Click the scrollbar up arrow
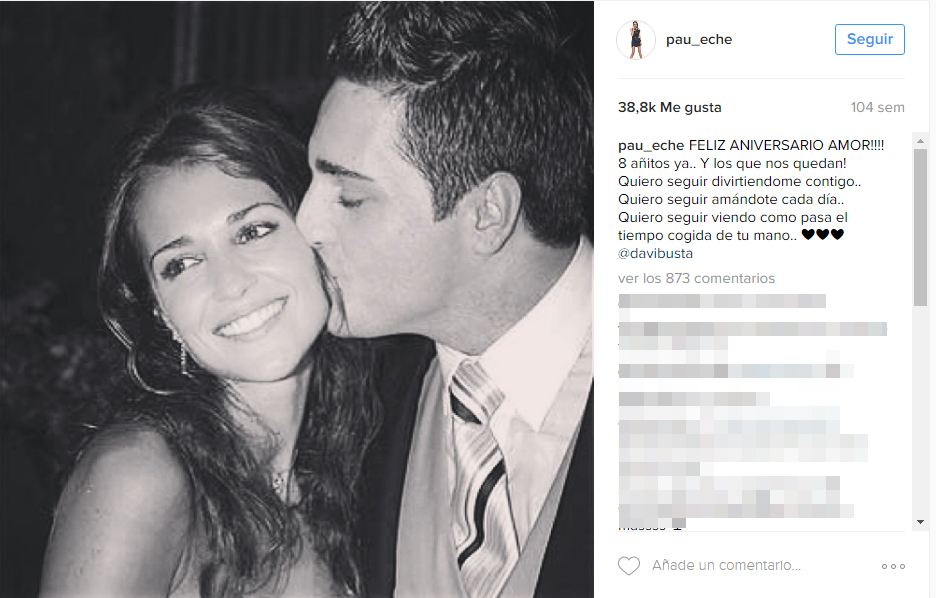Viewport: 936px width, 598px height. click(x=920, y=141)
